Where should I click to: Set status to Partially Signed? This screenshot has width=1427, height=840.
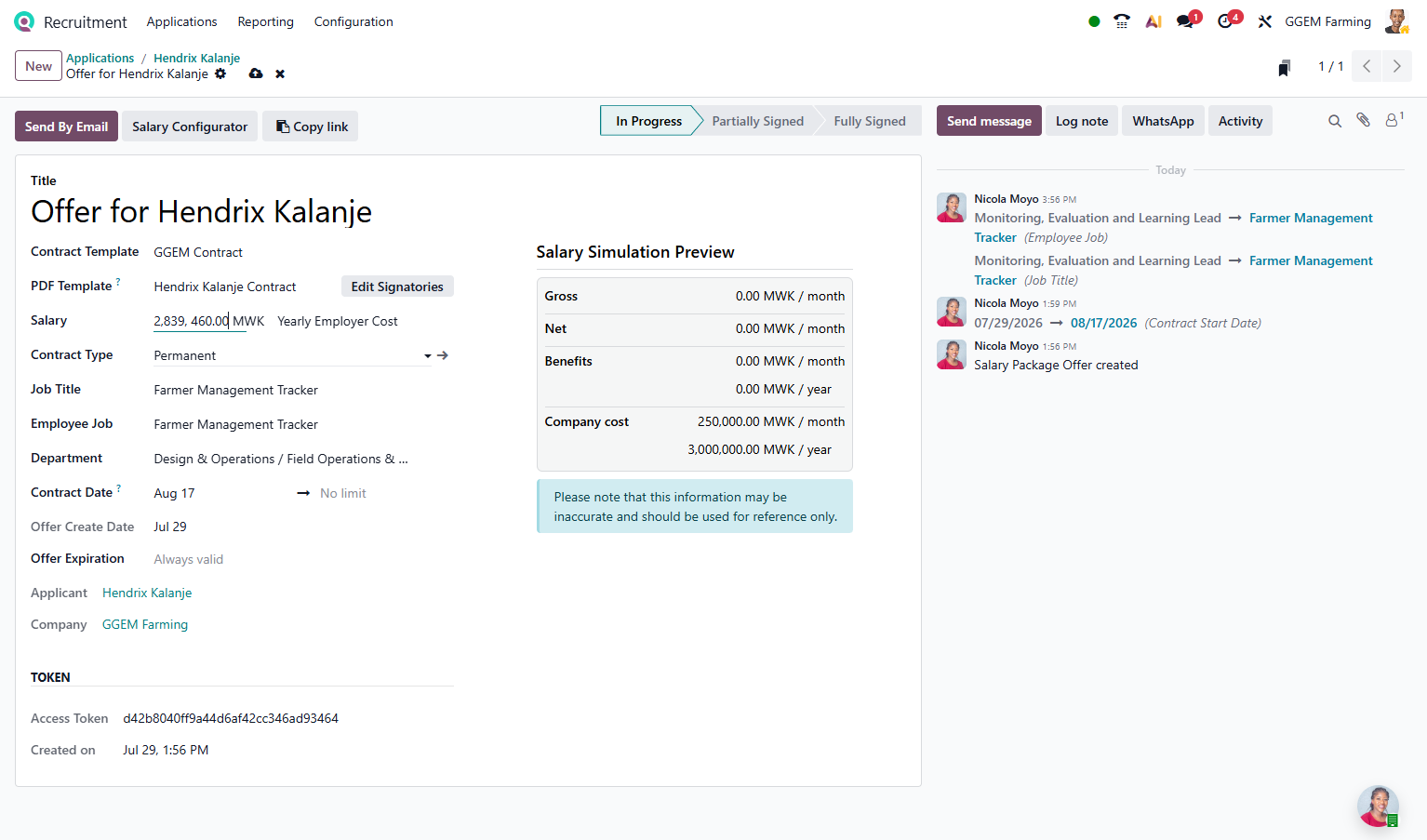coord(757,121)
